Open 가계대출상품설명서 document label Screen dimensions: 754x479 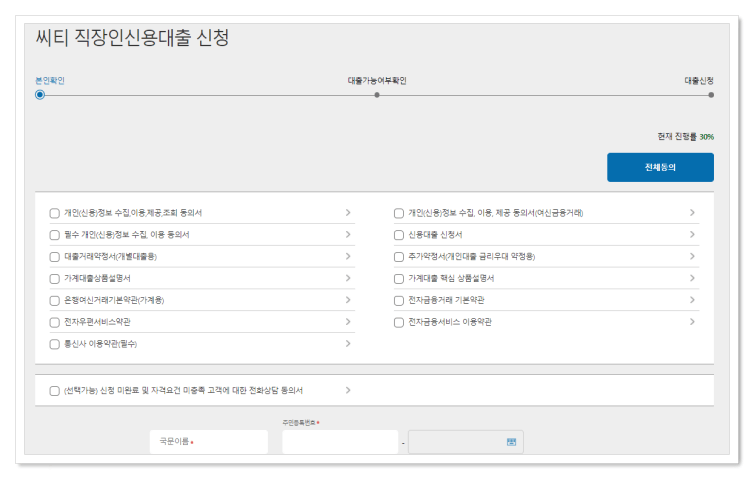pyautogui.click(x=98, y=278)
